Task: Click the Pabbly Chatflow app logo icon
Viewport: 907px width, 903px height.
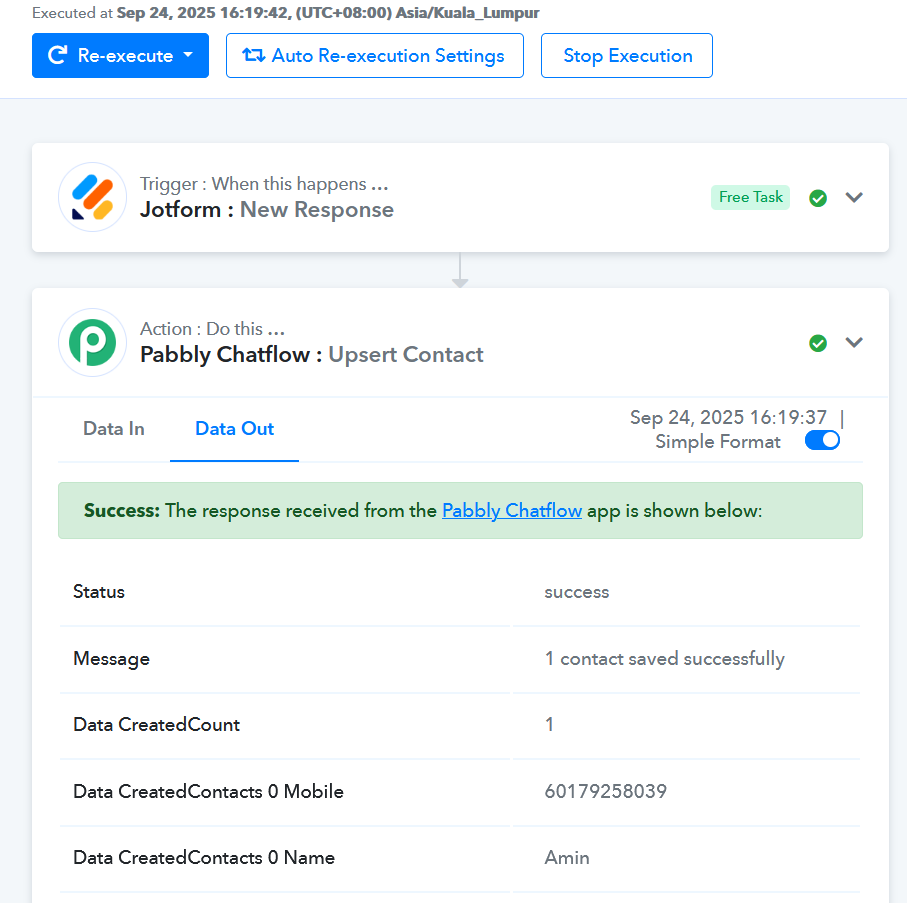Action: tap(93, 342)
